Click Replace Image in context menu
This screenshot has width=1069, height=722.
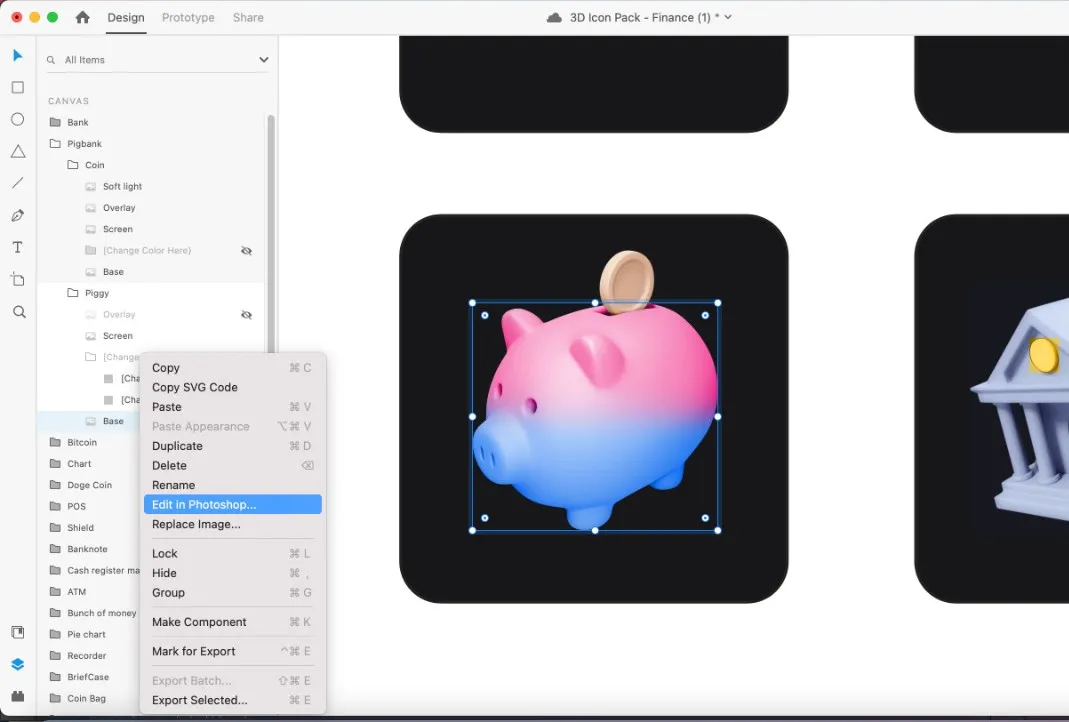196,524
